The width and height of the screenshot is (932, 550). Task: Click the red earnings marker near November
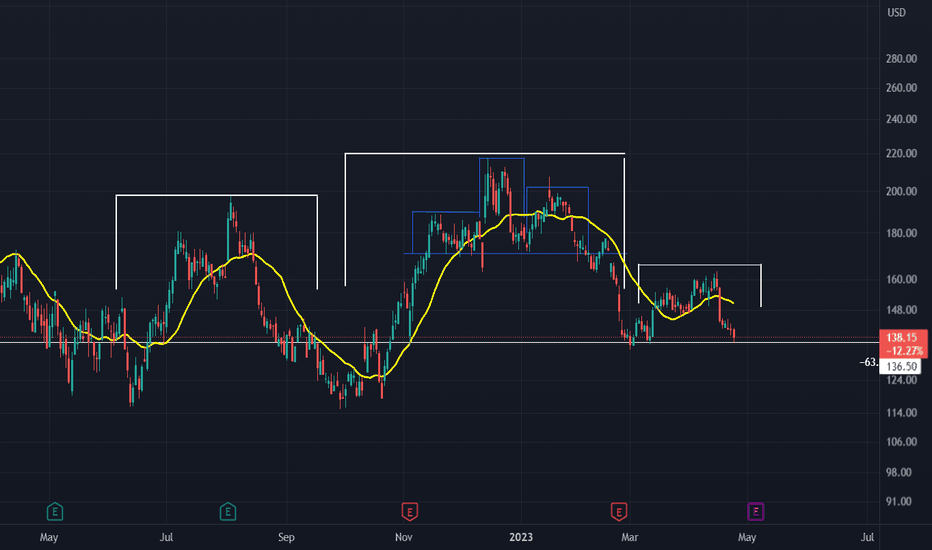(x=410, y=511)
